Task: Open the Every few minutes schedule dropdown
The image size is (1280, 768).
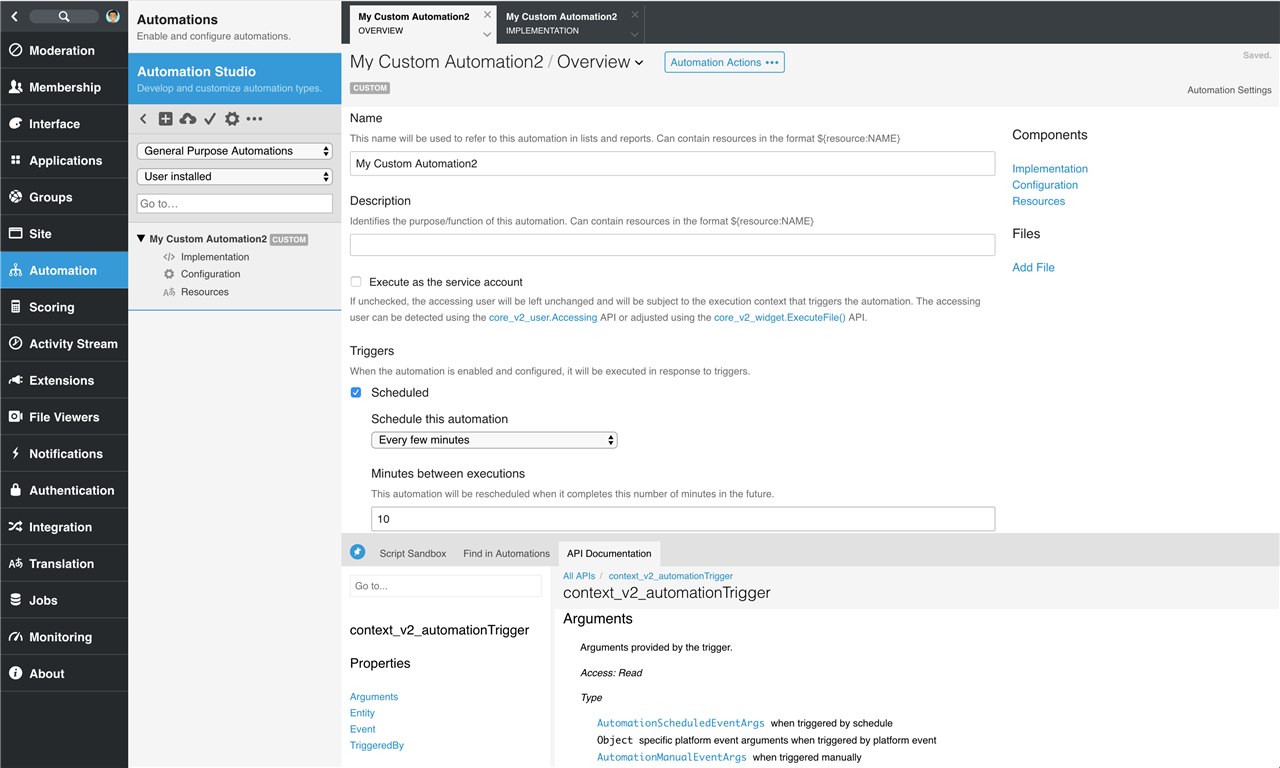Action: tap(494, 440)
